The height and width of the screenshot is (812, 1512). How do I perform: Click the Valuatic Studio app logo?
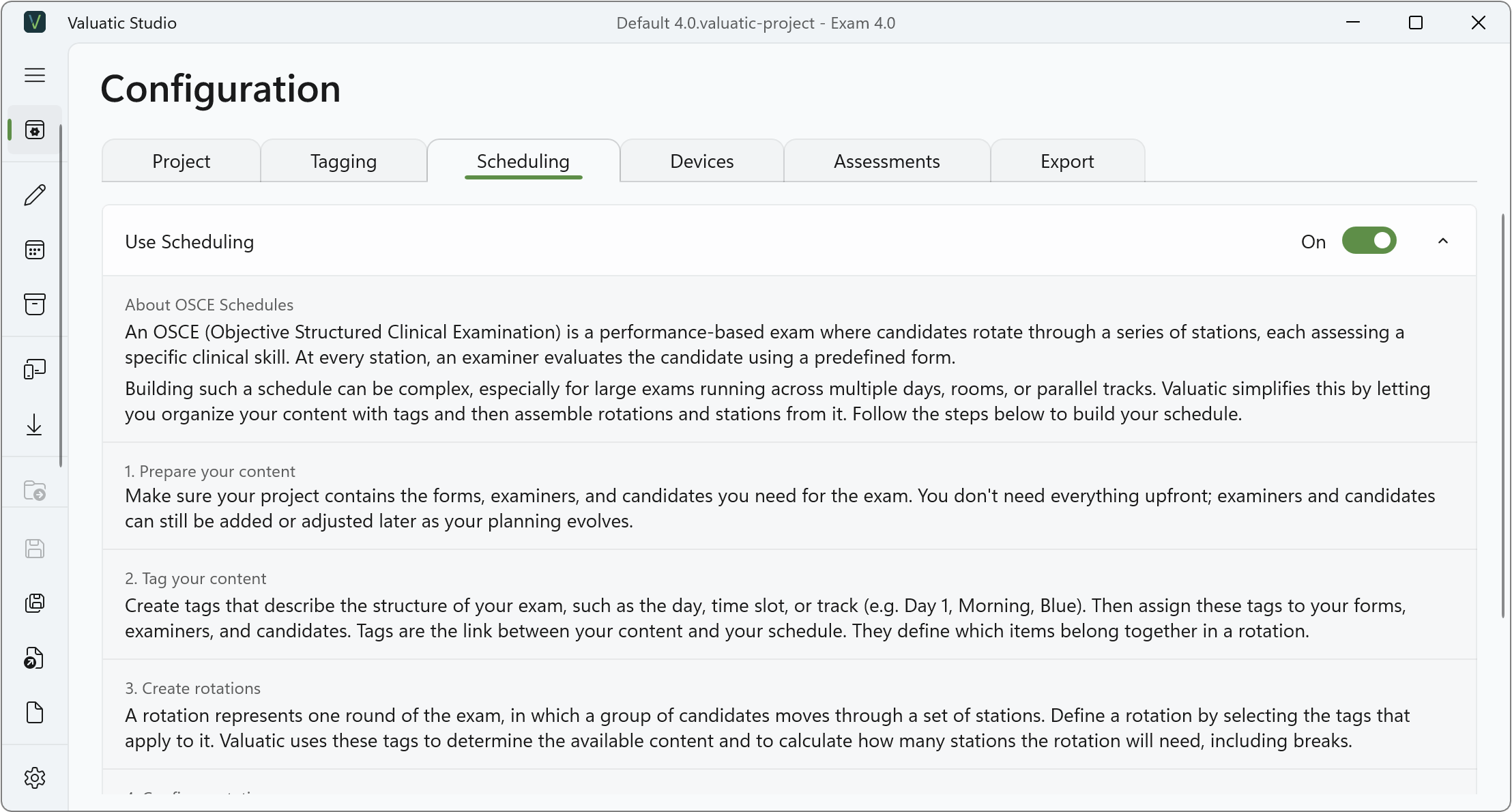pos(35,23)
